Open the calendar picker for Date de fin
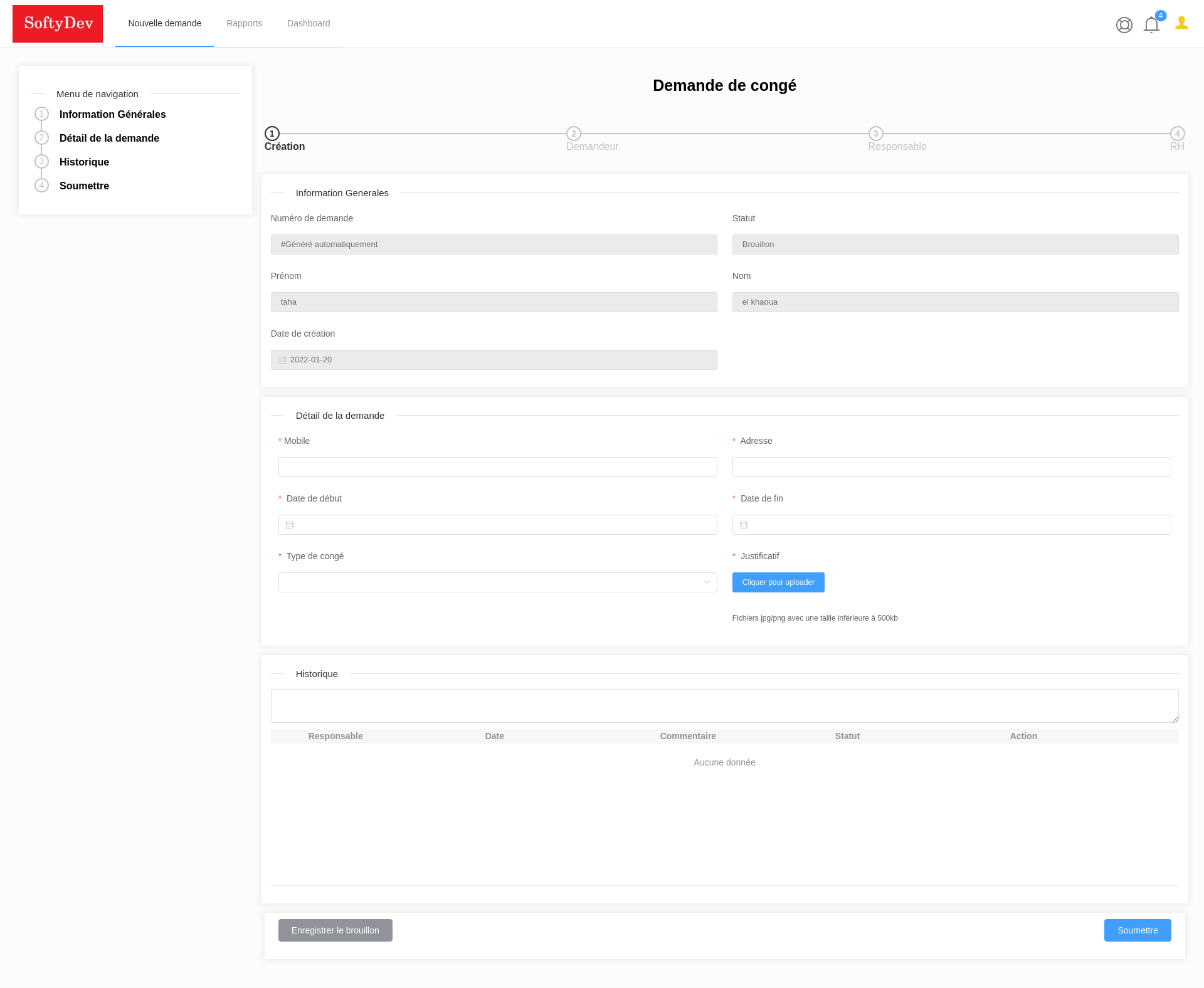 pyautogui.click(x=744, y=525)
